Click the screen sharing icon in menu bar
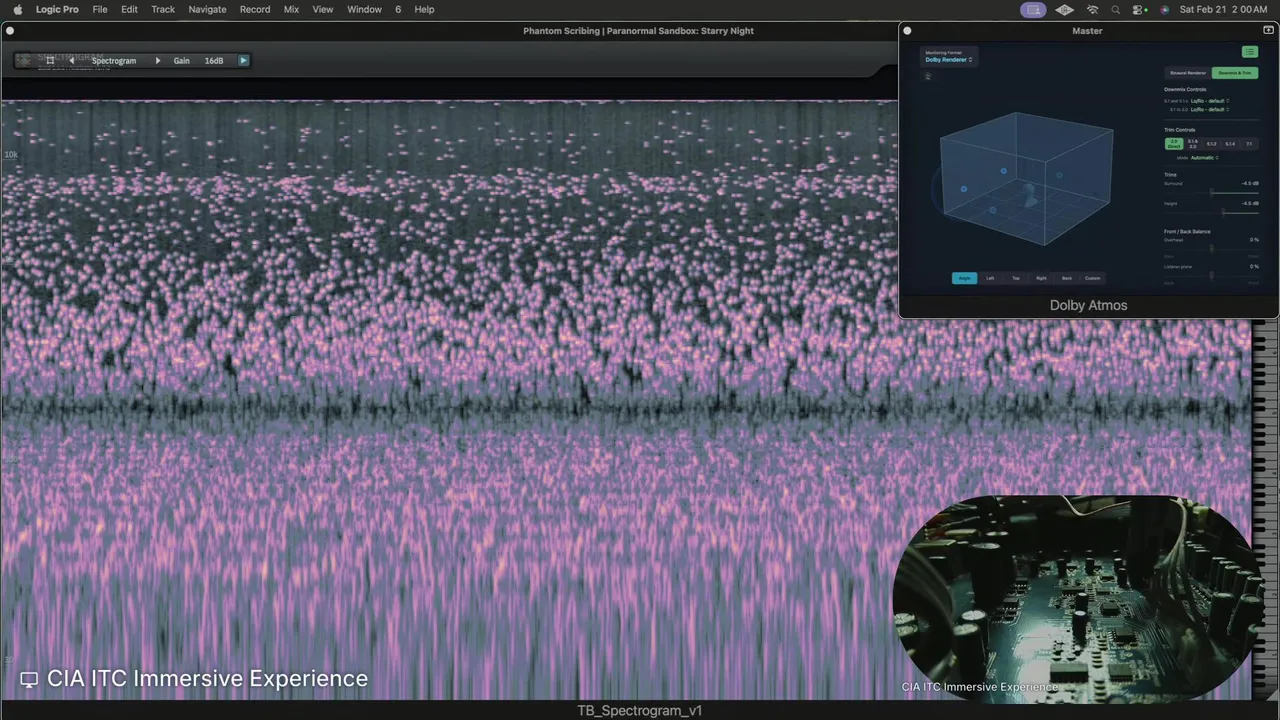Screen dimensions: 1280x720 [x=1034, y=9]
